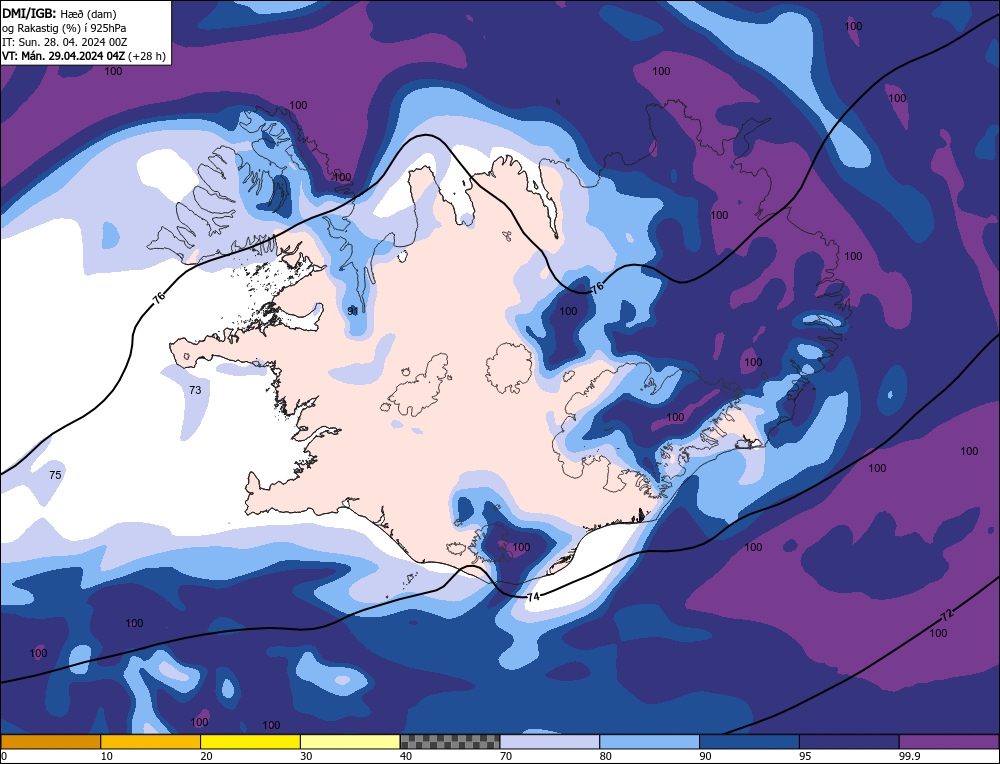
Task: Click the '75' humidity value label
Action: [x=55, y=475]
